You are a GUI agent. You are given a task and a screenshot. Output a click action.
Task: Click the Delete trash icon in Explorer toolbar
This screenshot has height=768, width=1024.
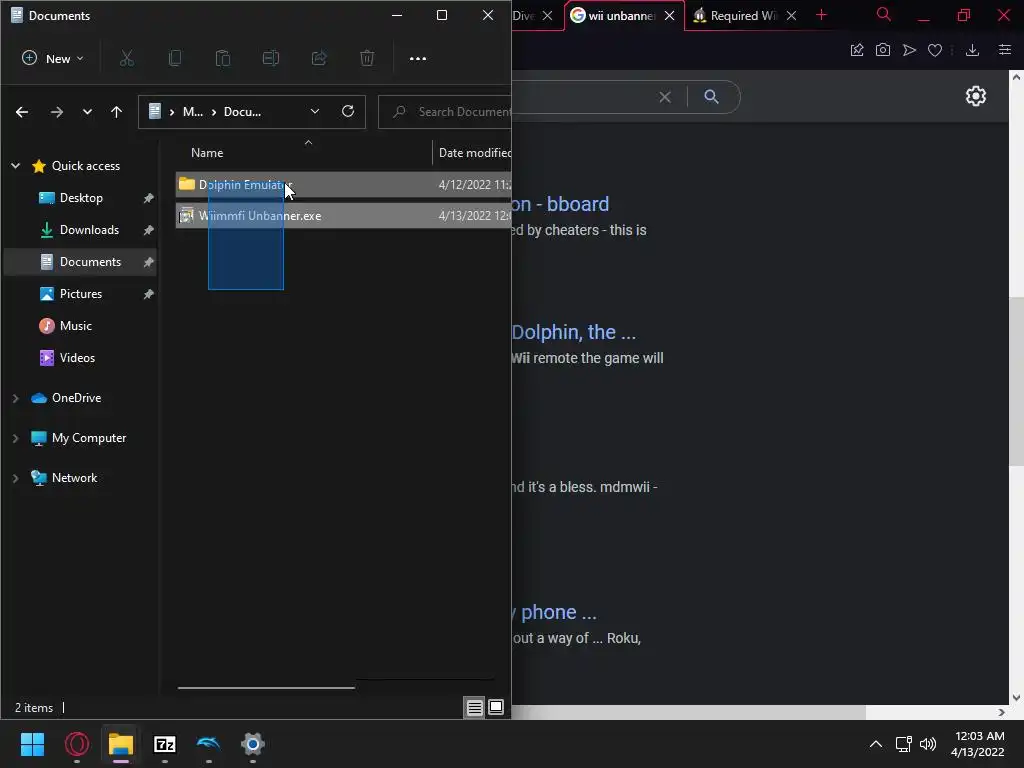(367, 58)
